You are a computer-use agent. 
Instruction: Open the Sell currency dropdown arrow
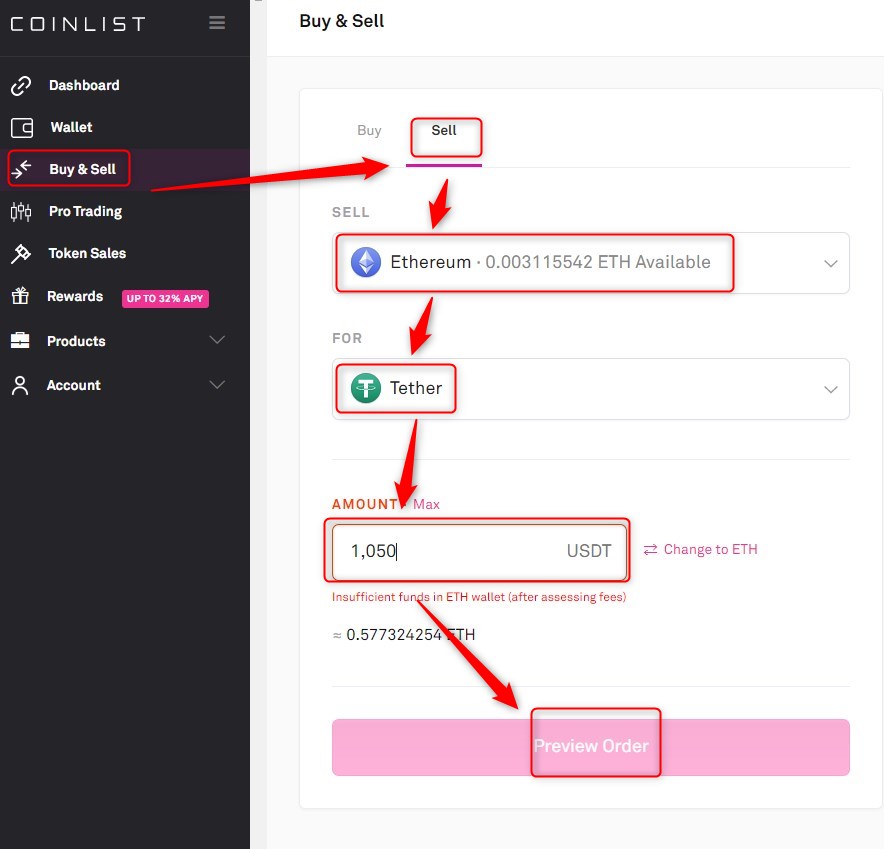(x=830, y=264)
